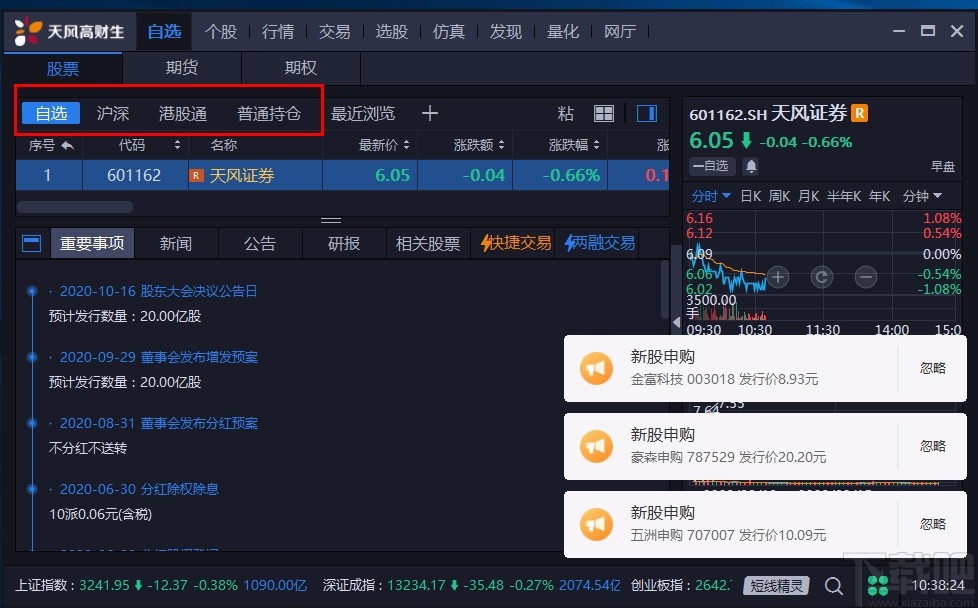Click the 粘 sticky icon in the toolbar

(565, 113)
